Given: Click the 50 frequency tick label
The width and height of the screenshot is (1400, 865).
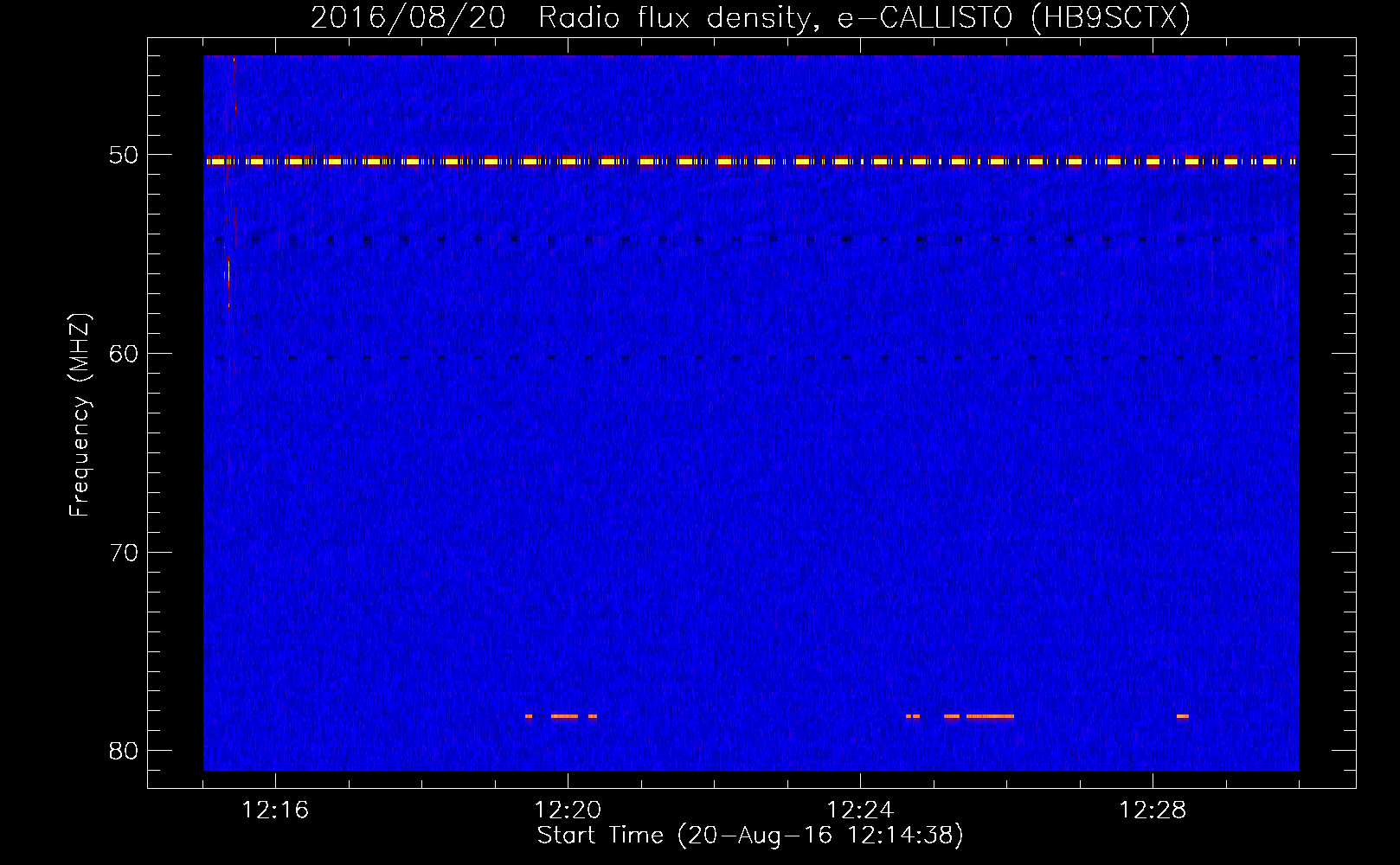Looking at the screenshot, I should click(x=124, y=155).
